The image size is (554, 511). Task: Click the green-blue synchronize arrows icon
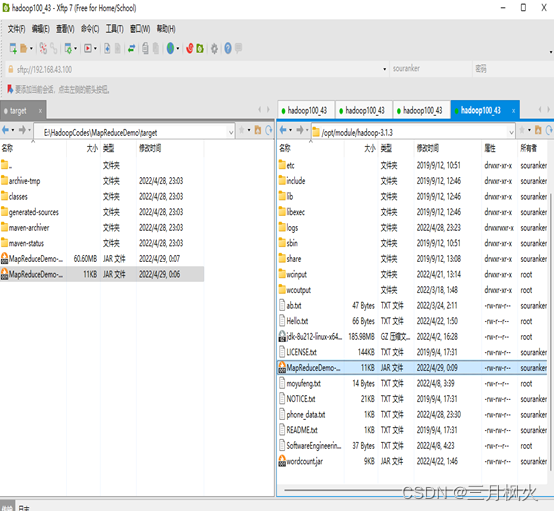point(131,48)
